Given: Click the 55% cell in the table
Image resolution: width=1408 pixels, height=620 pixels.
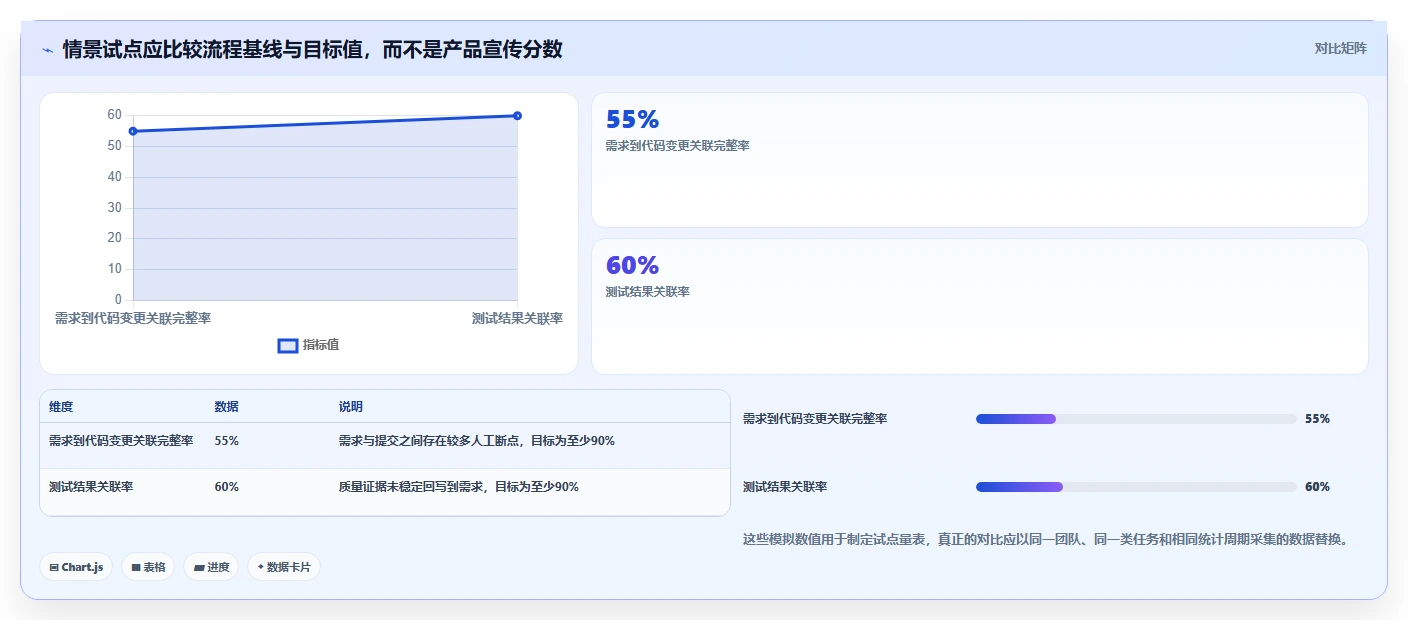Looking at the screenshot, I should pos(226,441).
